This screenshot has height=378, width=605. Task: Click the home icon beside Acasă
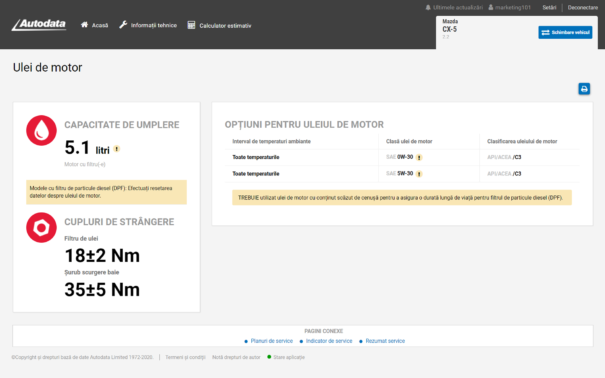tap(84, 25)
